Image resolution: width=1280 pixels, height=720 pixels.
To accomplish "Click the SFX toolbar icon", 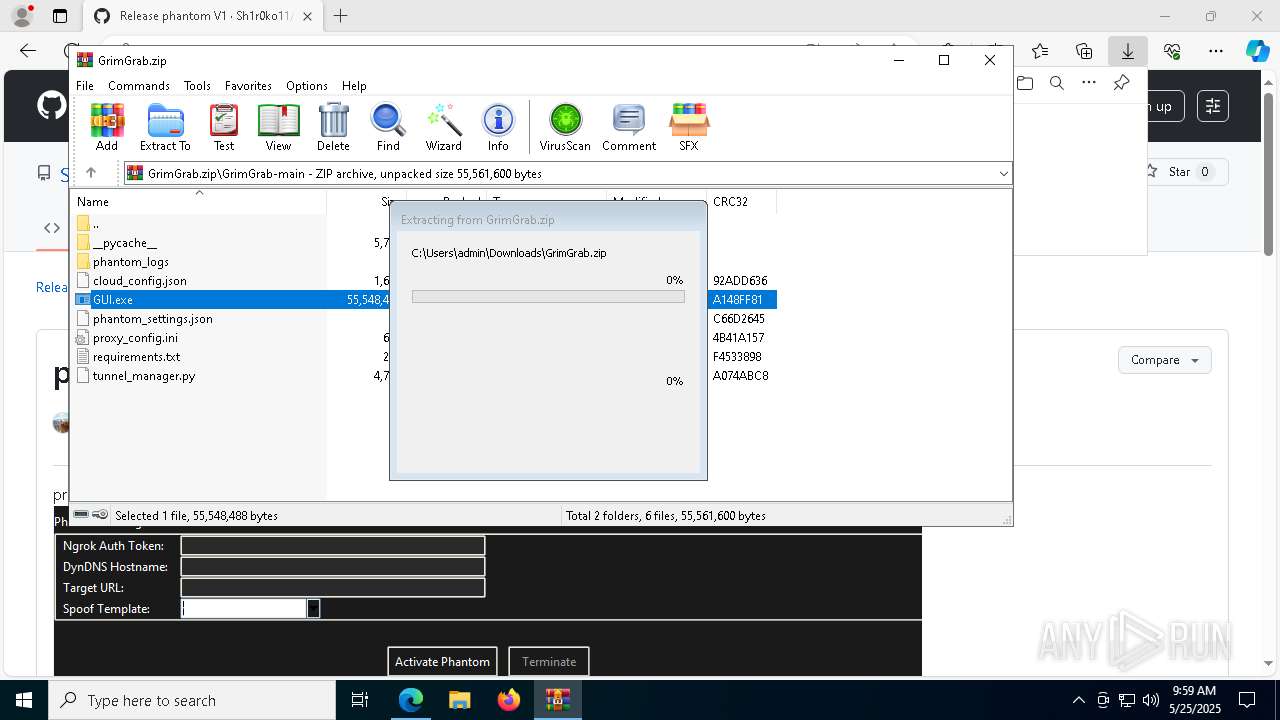I will coord(689,127).
